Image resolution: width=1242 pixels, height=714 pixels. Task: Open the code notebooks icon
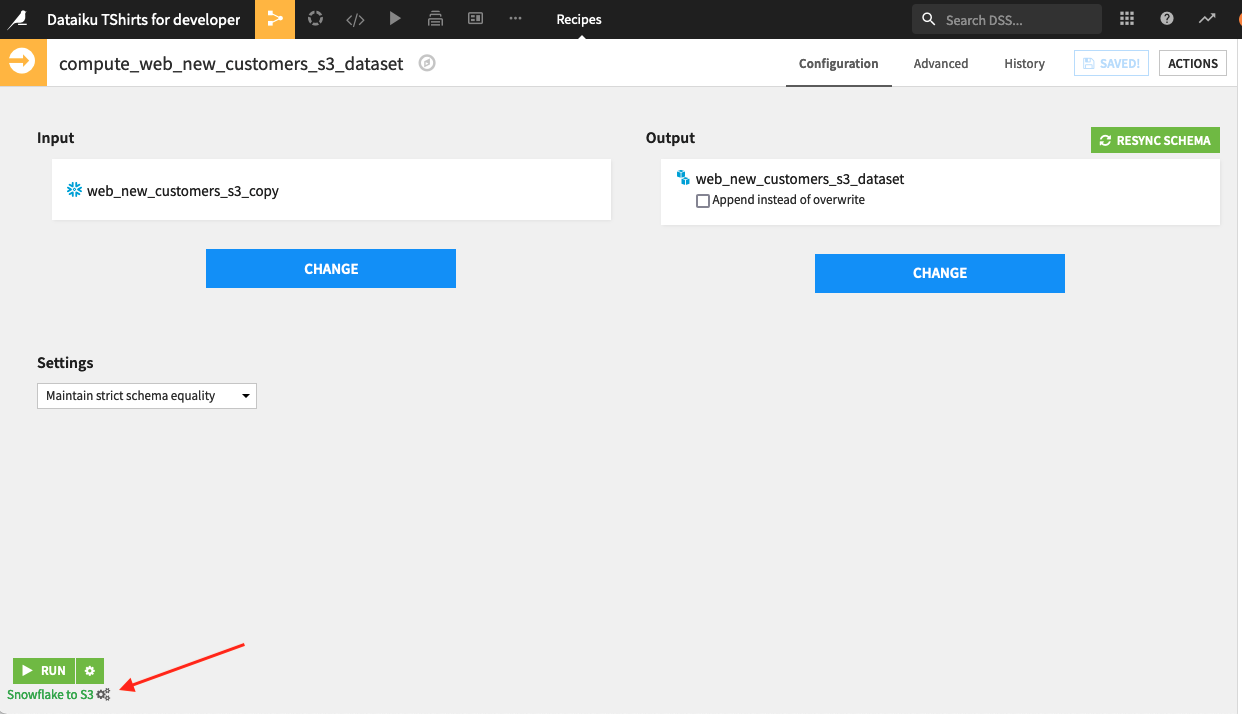[x=355, y=19]
